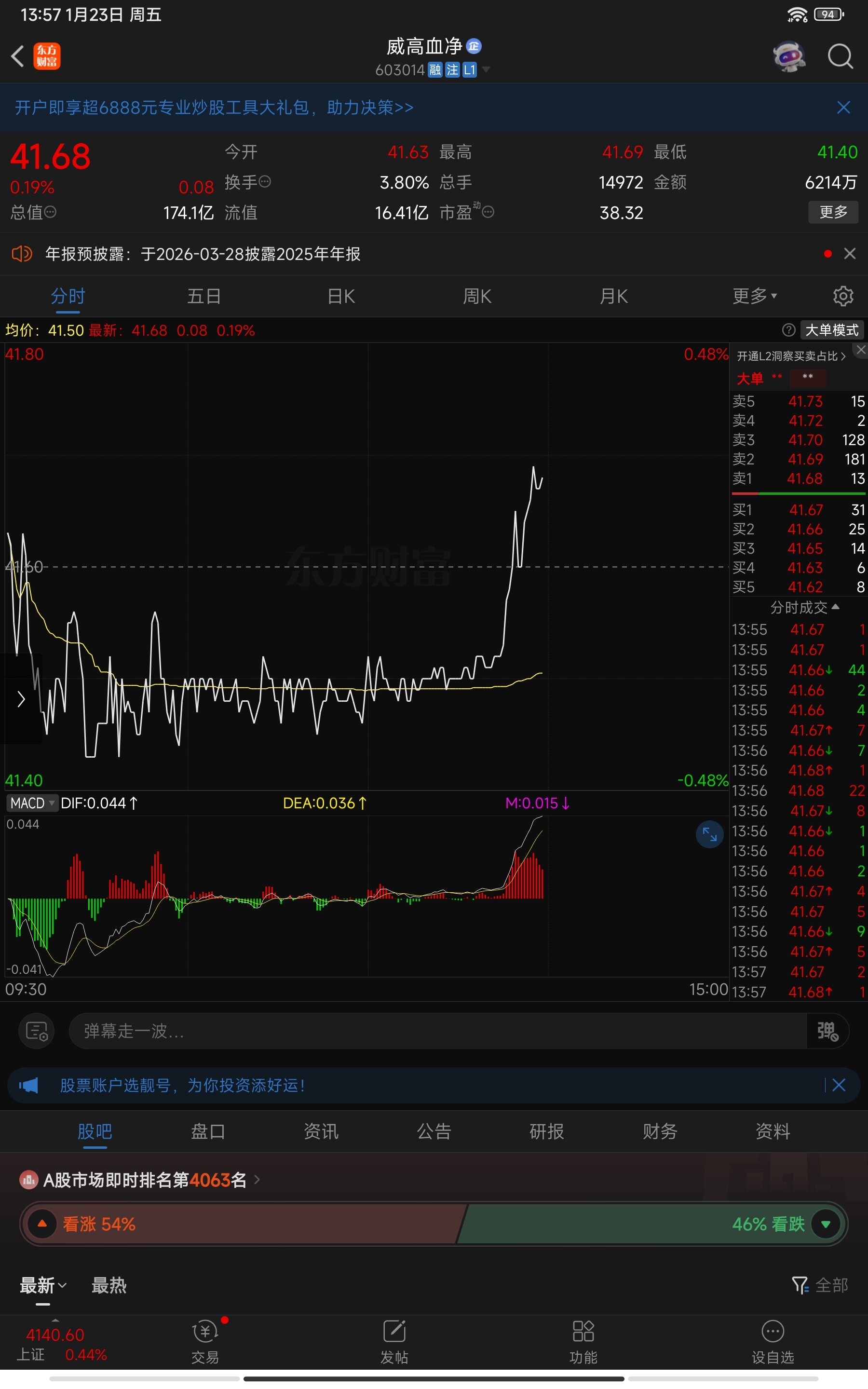Tap the info icon next to 市盈
Viewport: 868px width, 1389px height.
pos(488,212)
